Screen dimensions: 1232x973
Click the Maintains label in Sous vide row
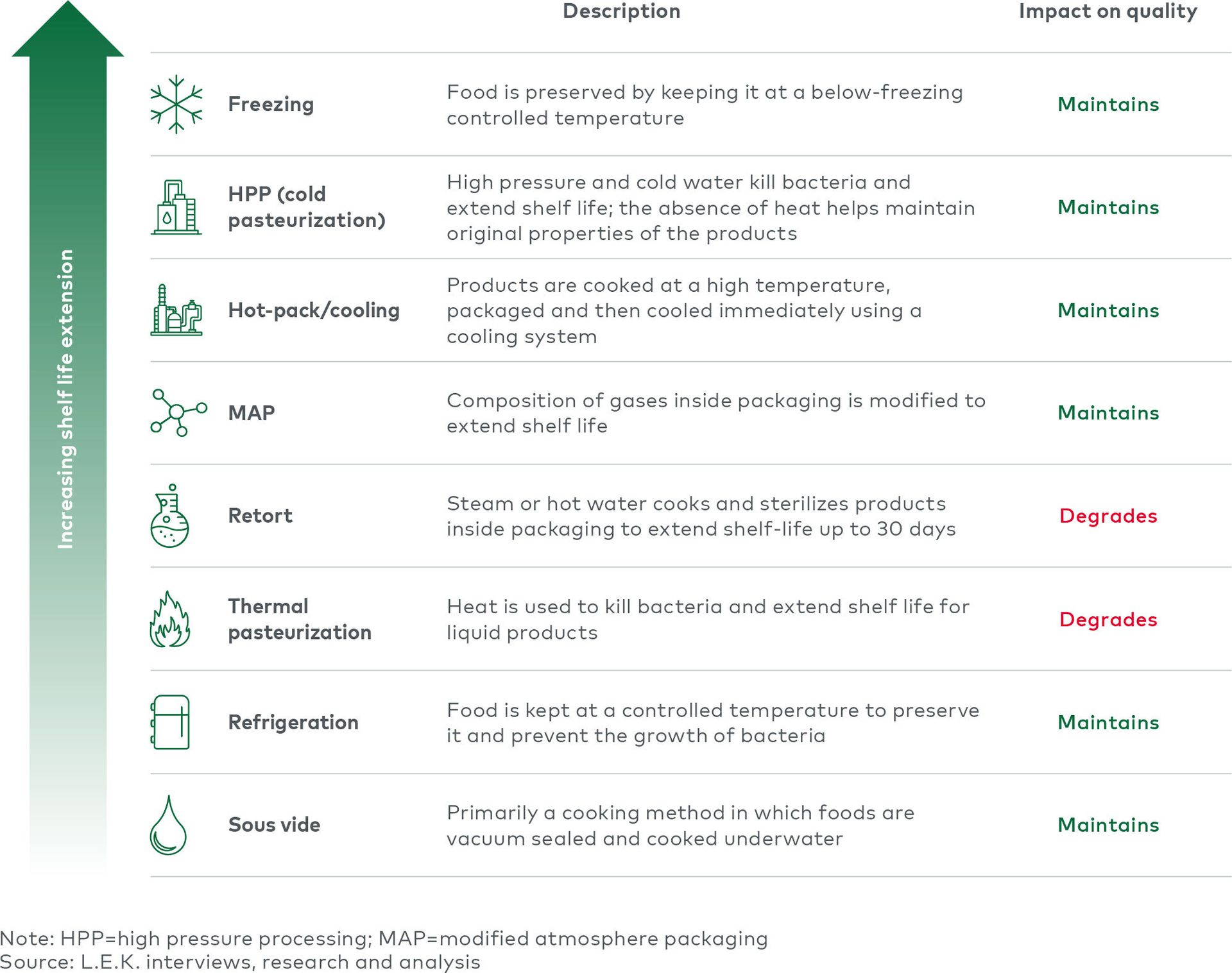click(x=1108, y=825)
